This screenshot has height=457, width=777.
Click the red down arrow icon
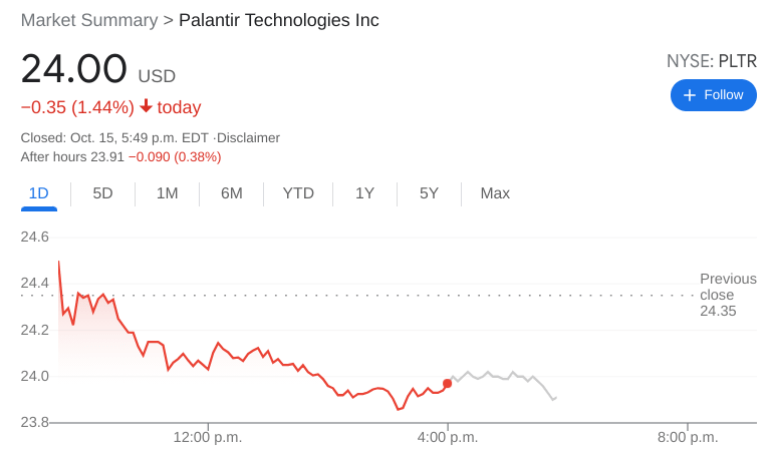tap(146, 107)
